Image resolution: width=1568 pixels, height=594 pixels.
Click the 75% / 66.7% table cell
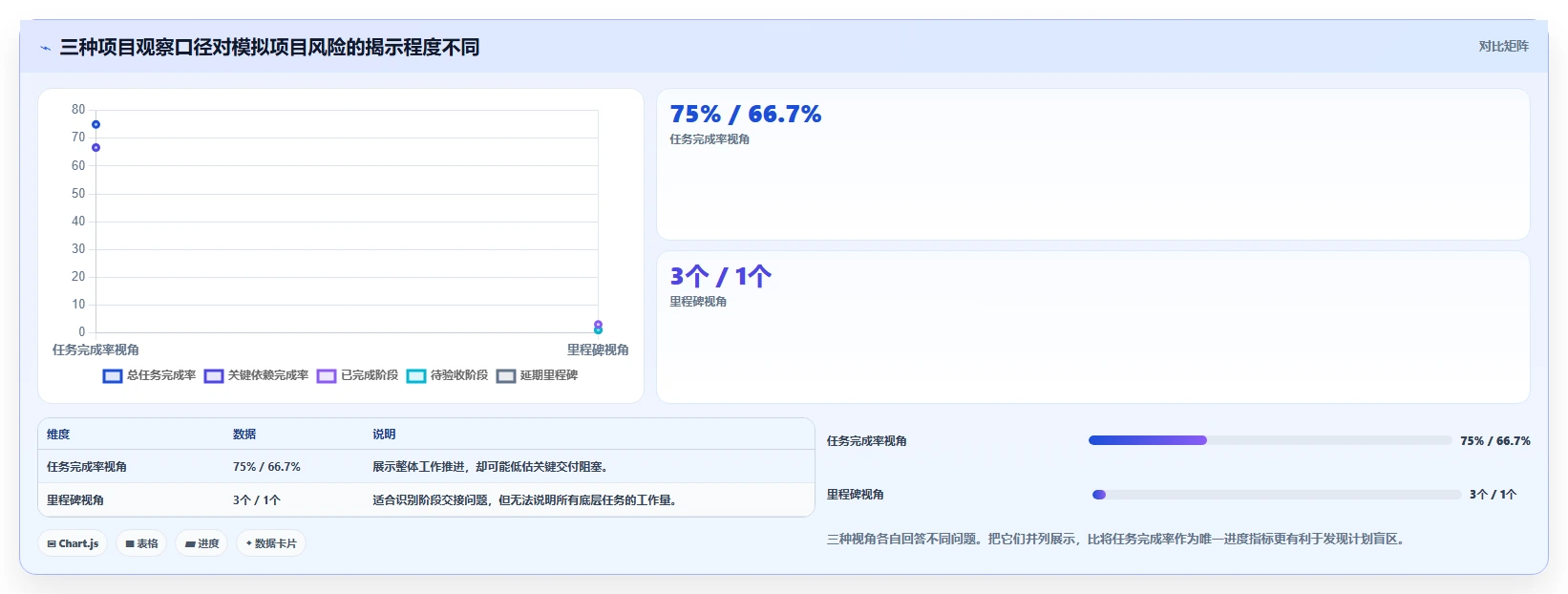click(x=266, y=466)
